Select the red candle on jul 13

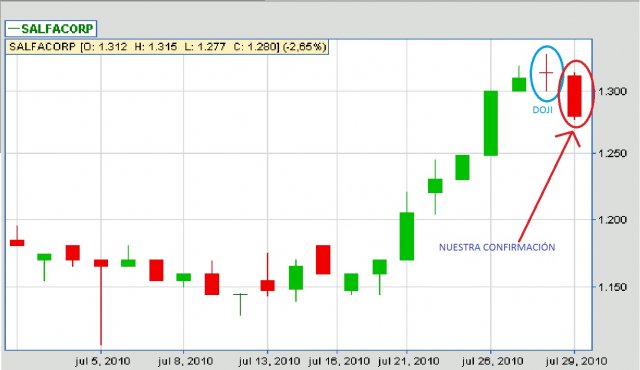tap(268, 285)
